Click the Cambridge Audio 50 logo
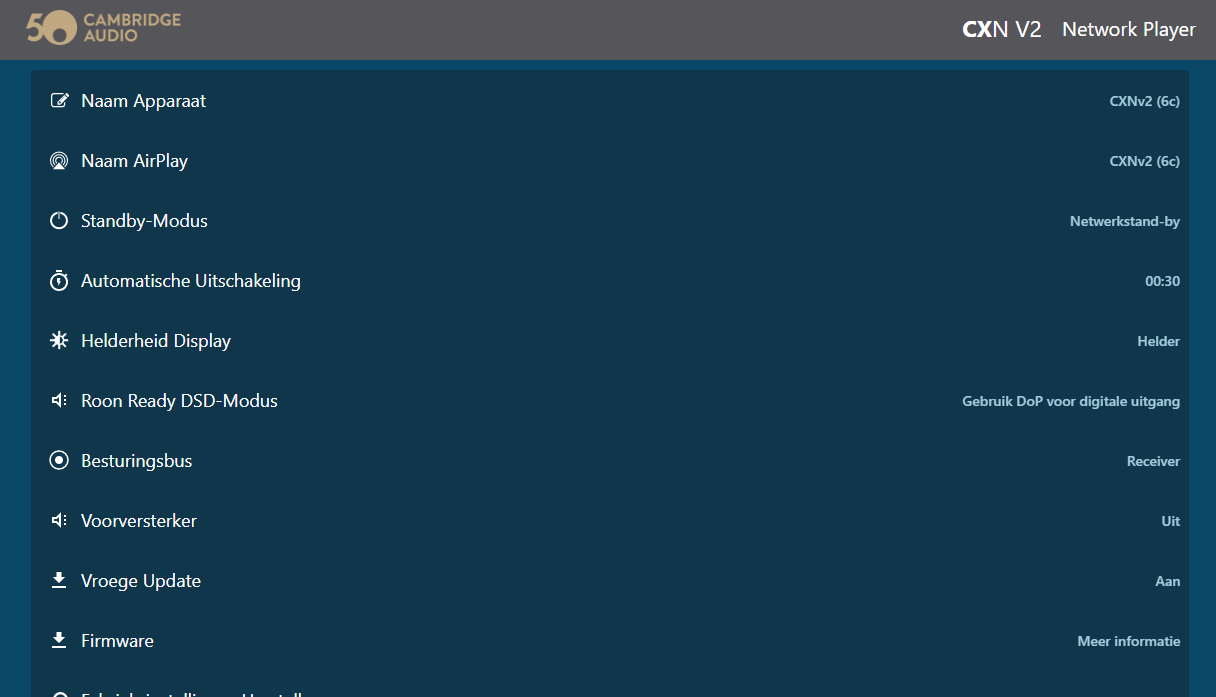 pyautogui.click(x=103, y=28)
